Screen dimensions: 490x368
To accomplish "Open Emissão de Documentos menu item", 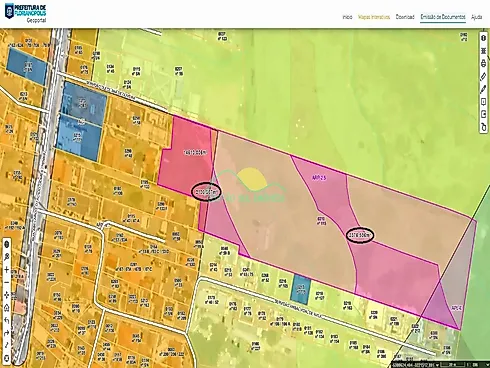I will point(443,17).
